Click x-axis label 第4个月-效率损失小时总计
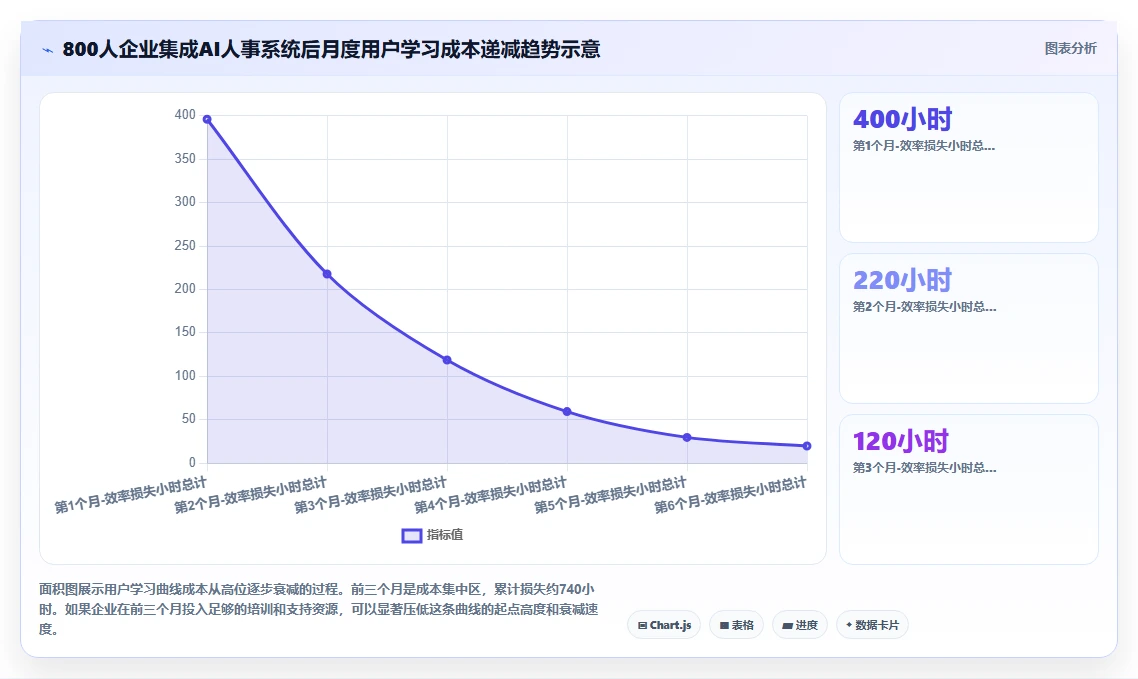 click(x=491, y=495)
